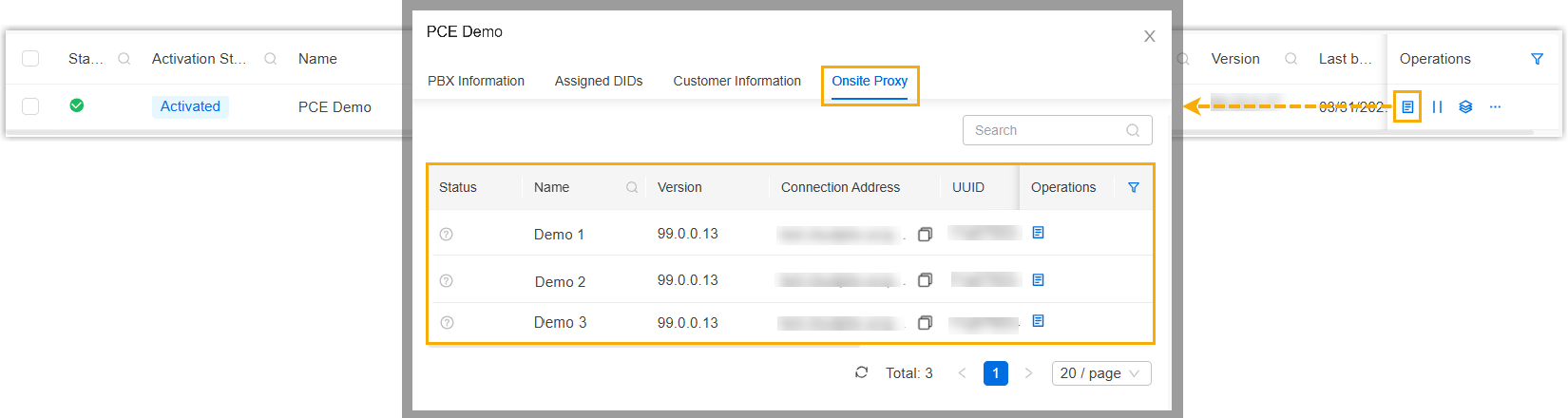This screenshot has height=418, width=1568.
Task: Click filter icon in main Operations header
Action: (x=1537, y=59)
